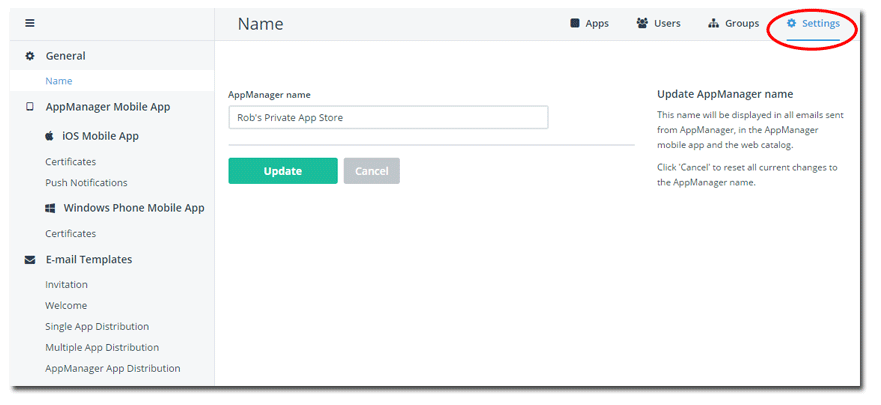Open Multiple App Distribution template

[102, 348]
